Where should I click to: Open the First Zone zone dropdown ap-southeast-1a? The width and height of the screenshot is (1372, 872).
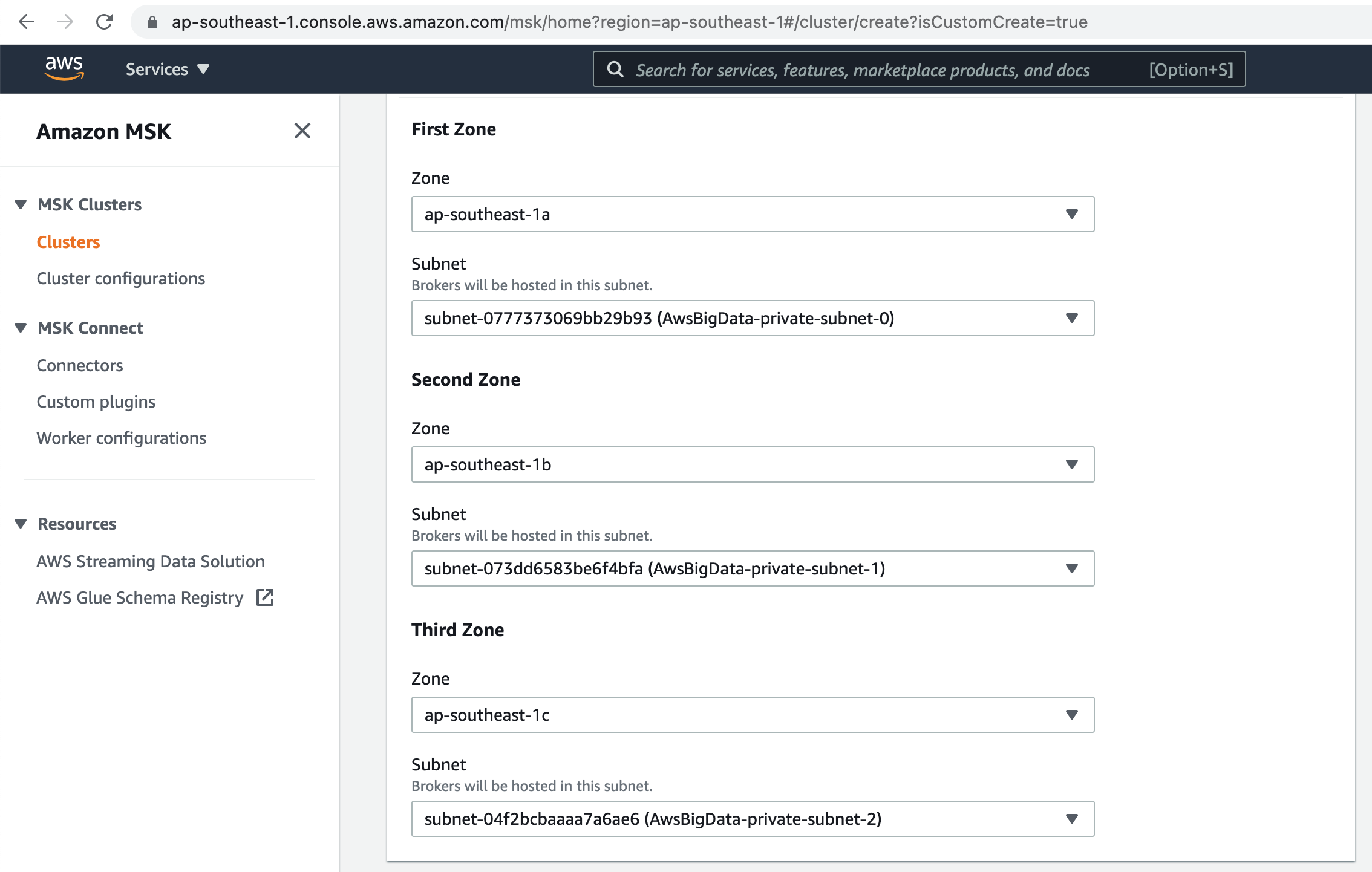(x=753, y=214)
